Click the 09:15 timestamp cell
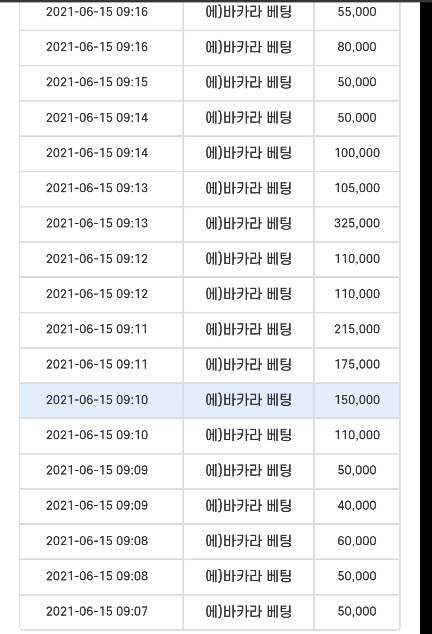The height and width of the screenshot is (634, 432). click(x=101, y=82)
